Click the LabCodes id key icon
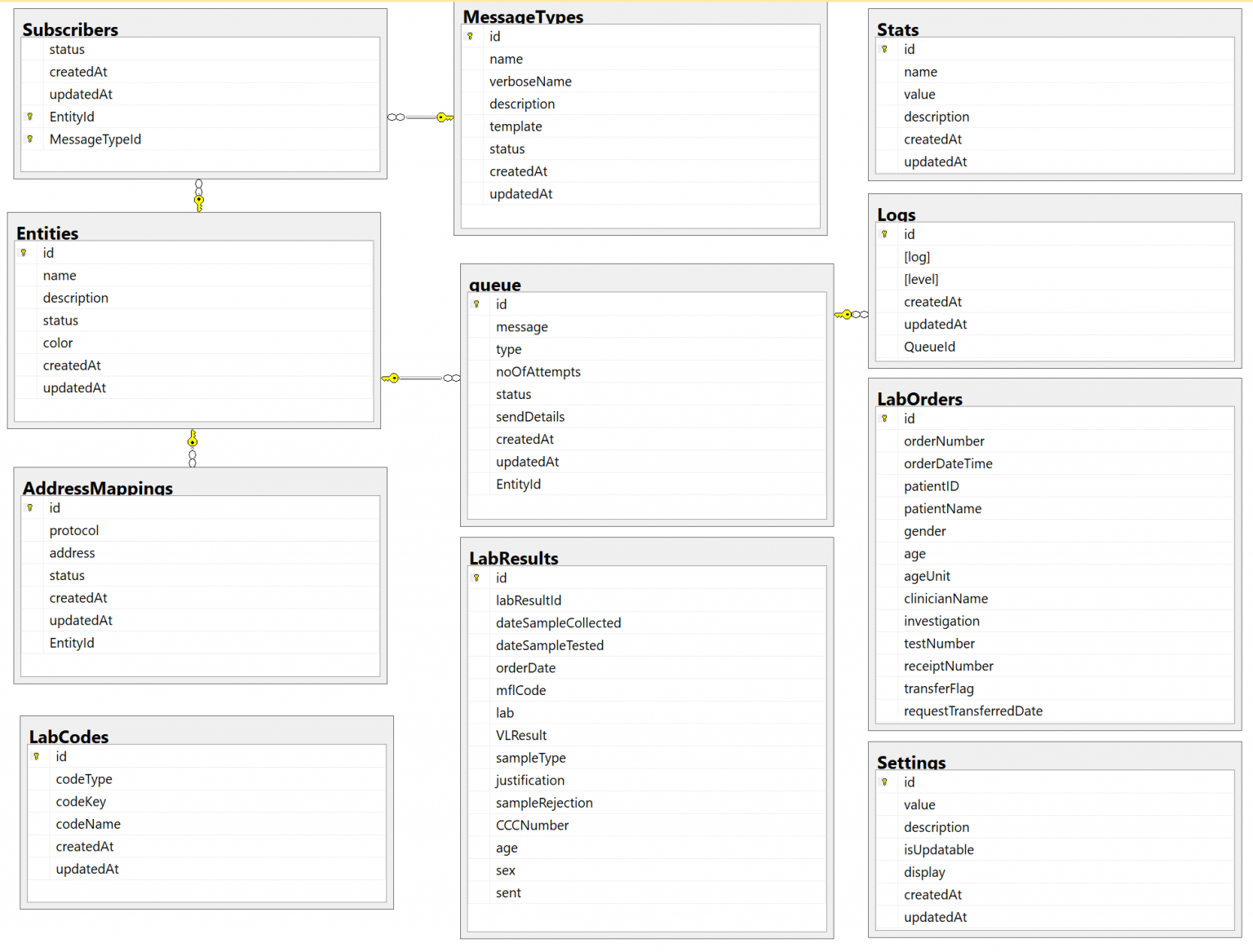The image size is (1253, 952). click(x=37, y=757)
